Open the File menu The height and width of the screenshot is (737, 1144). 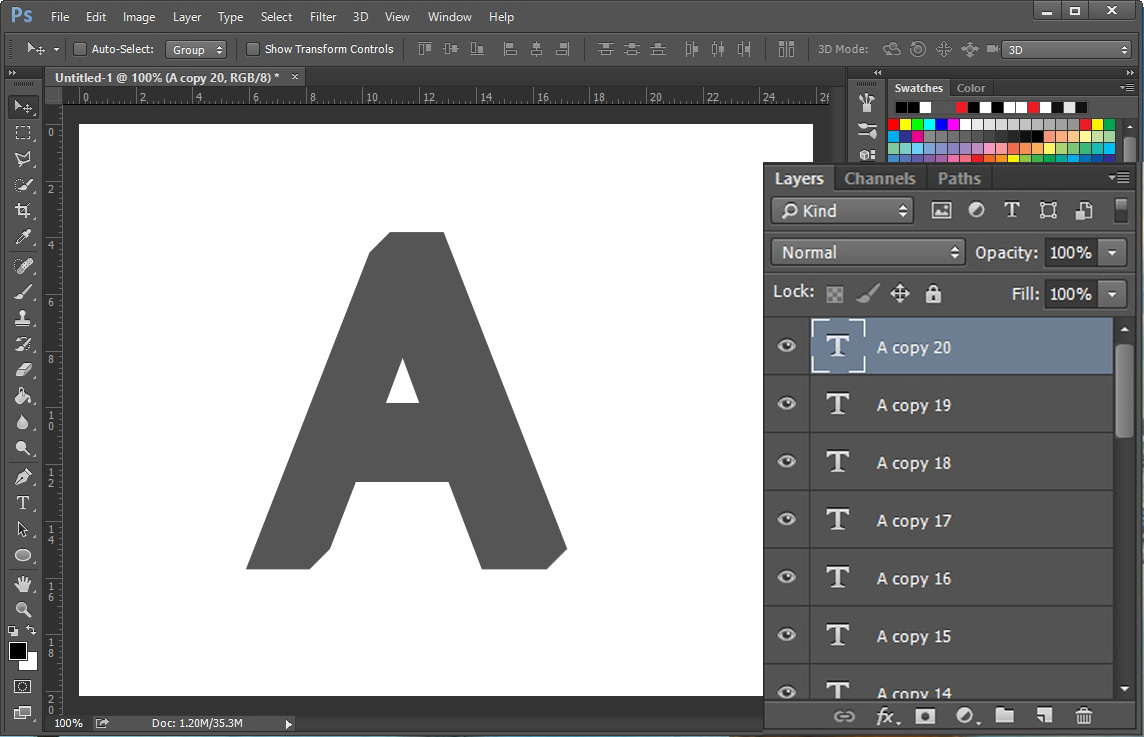tap(60, 17)
